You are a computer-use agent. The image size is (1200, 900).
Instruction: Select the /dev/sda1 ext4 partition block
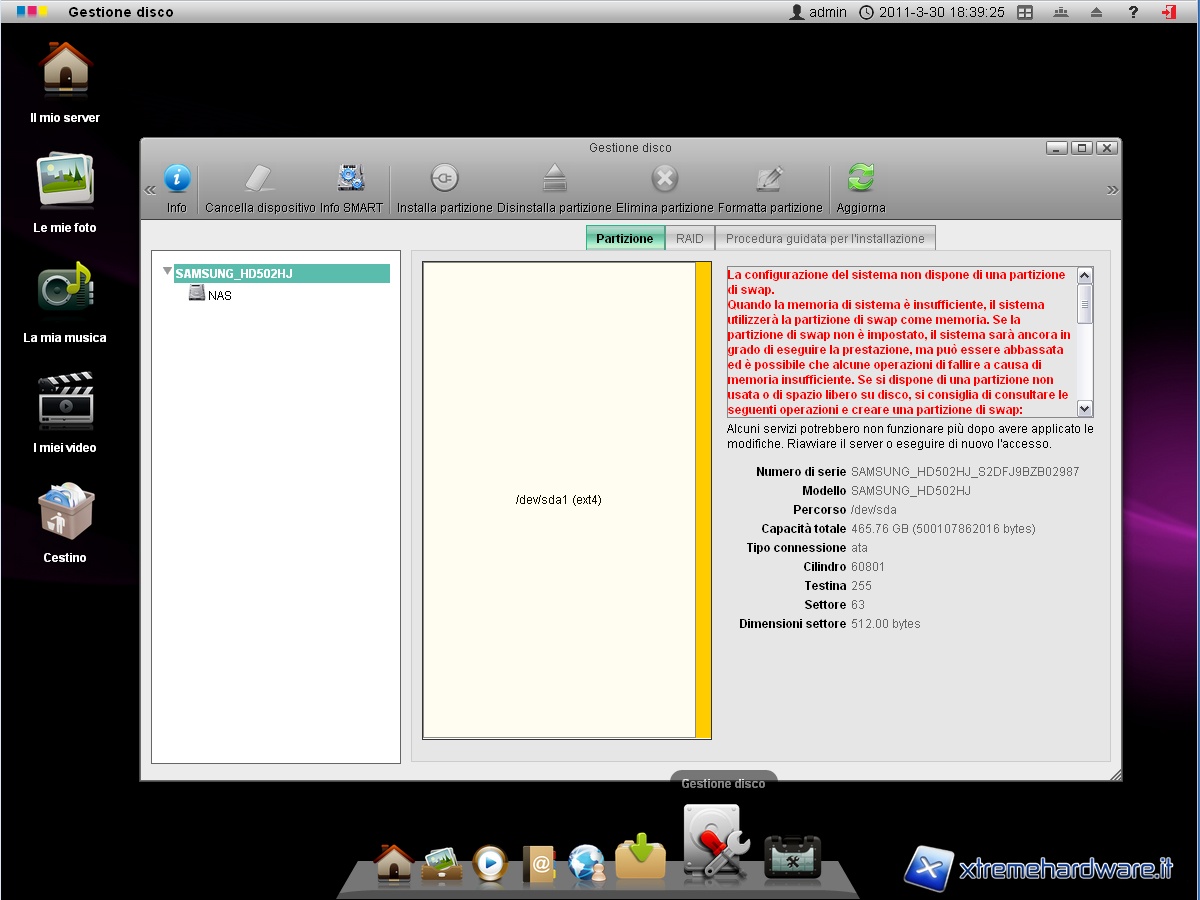(x=558, y=500)
